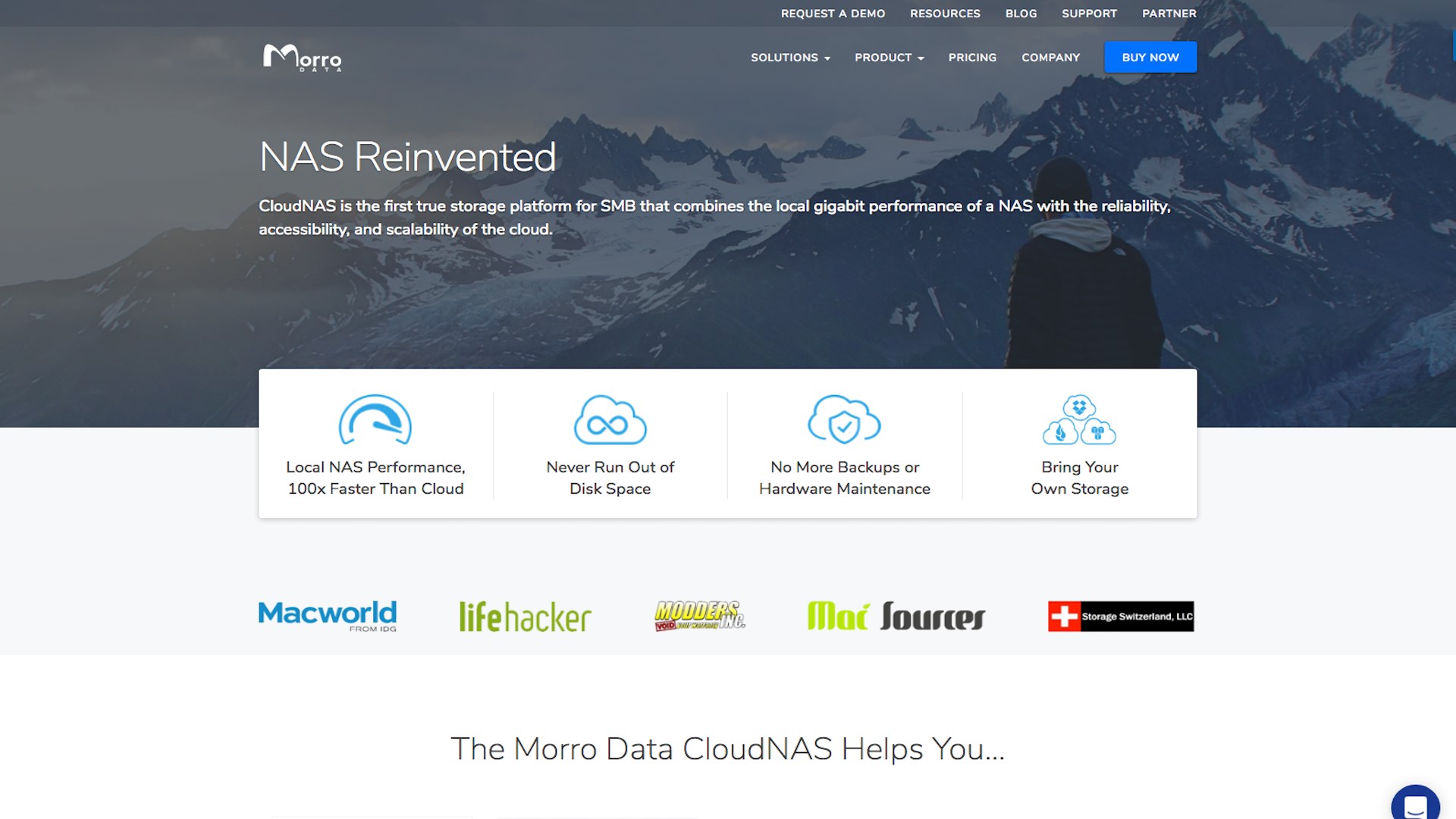Image resolution: width=1456 pixels, height=819 pixels.
Task: Open the Company menu item
Action: pyautogui.click(x=1050, y=58)
